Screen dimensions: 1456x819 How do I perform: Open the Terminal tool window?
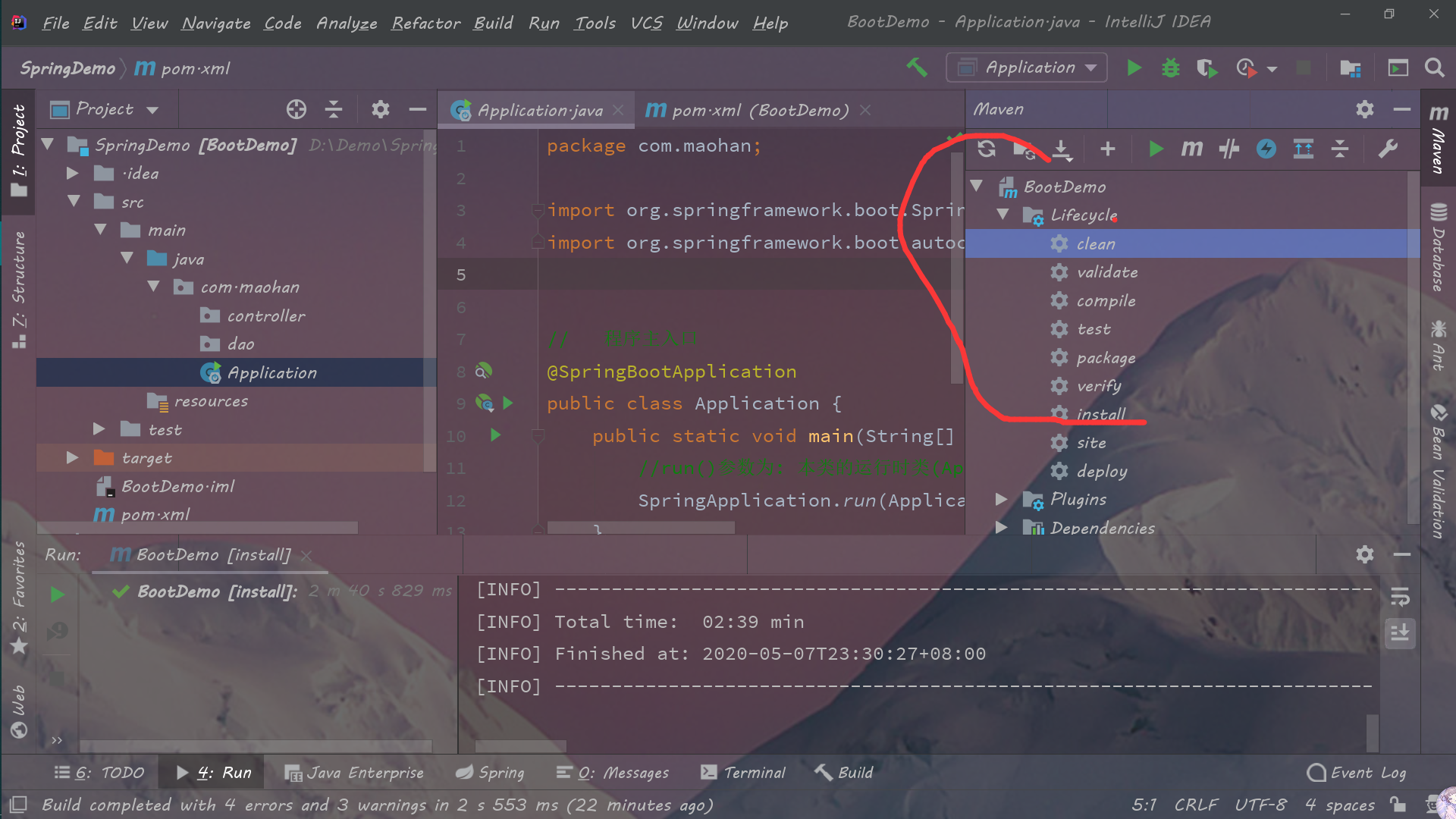[x=743, y=772]
